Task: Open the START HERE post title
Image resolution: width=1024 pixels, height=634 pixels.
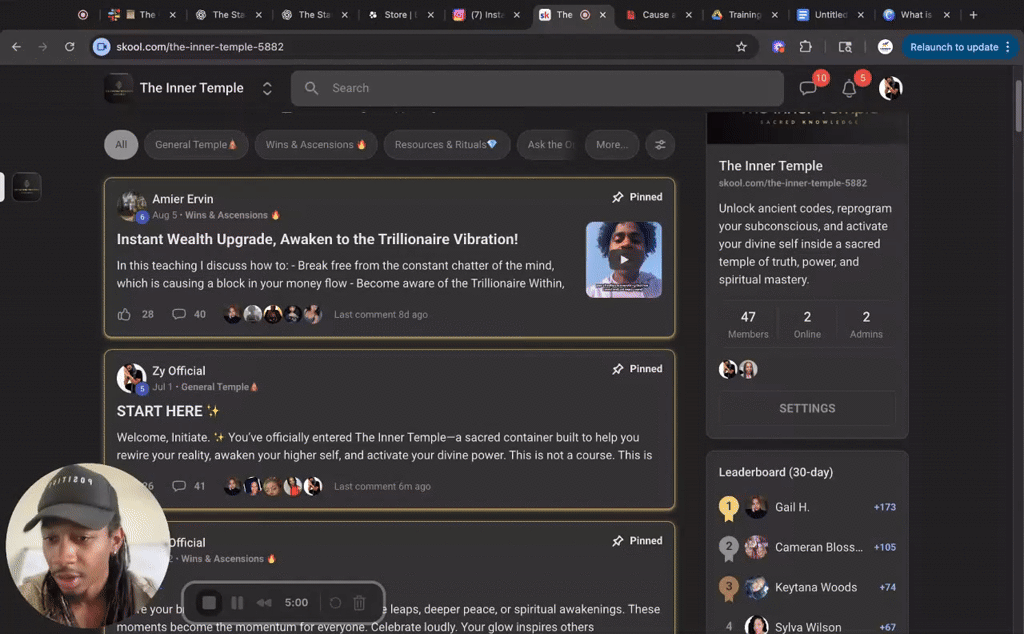Action: (168, 411)
